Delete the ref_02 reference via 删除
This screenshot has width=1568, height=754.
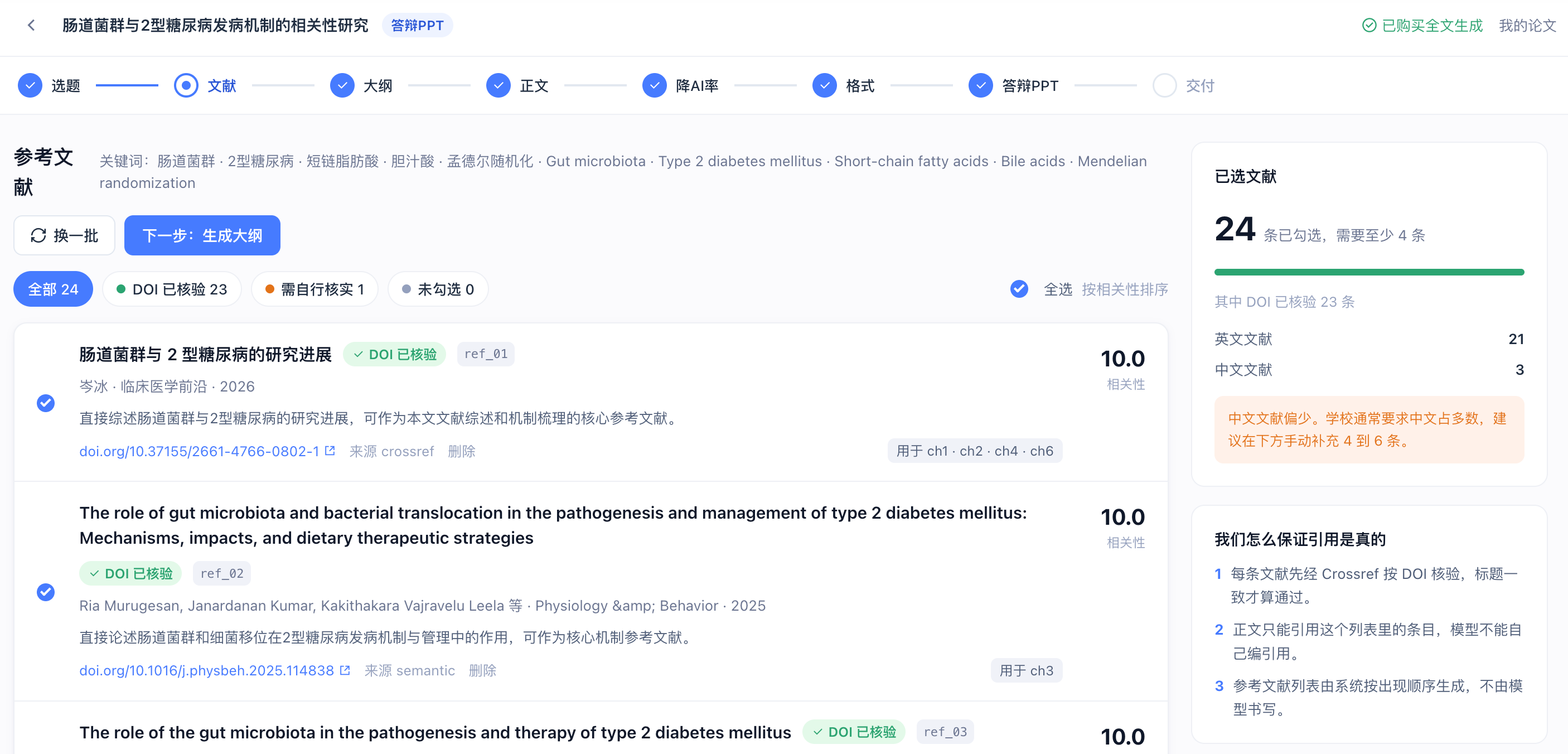point(482,670)
